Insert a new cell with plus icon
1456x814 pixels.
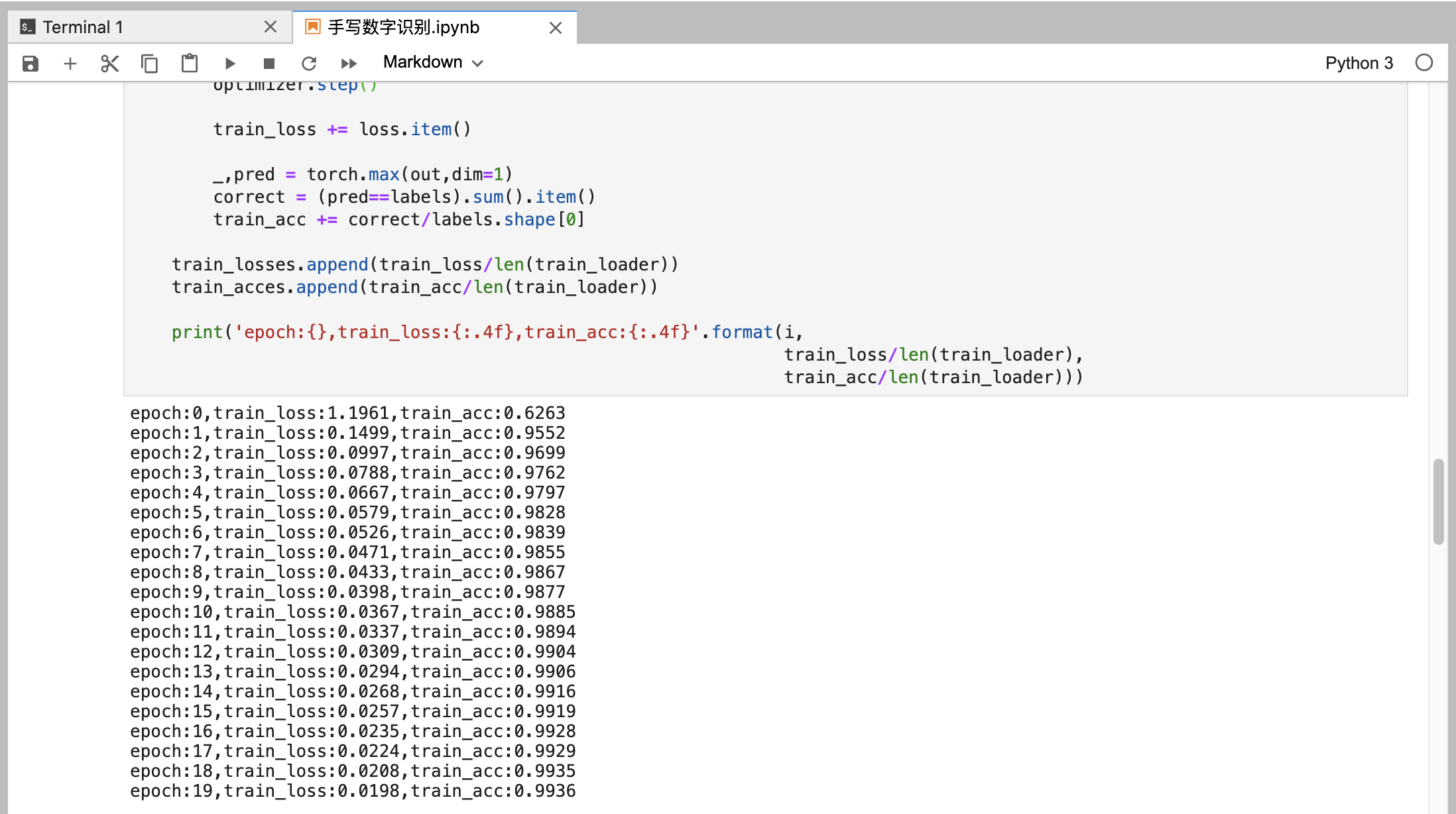coord(70,64)
